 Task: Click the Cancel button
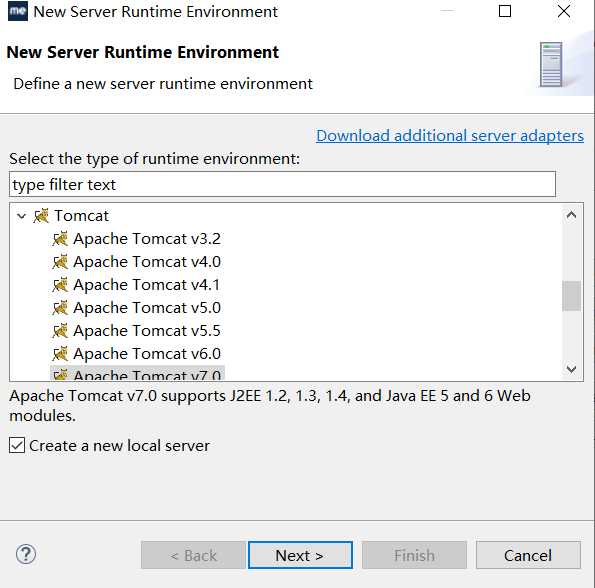tap(528, 555)
